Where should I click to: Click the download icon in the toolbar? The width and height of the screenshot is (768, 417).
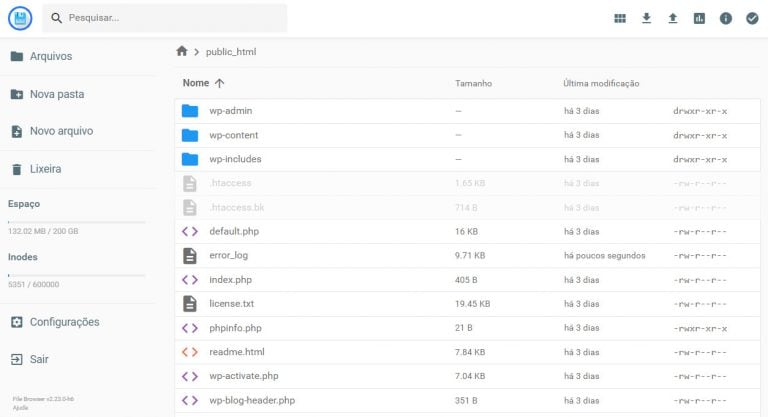[646, 18]
